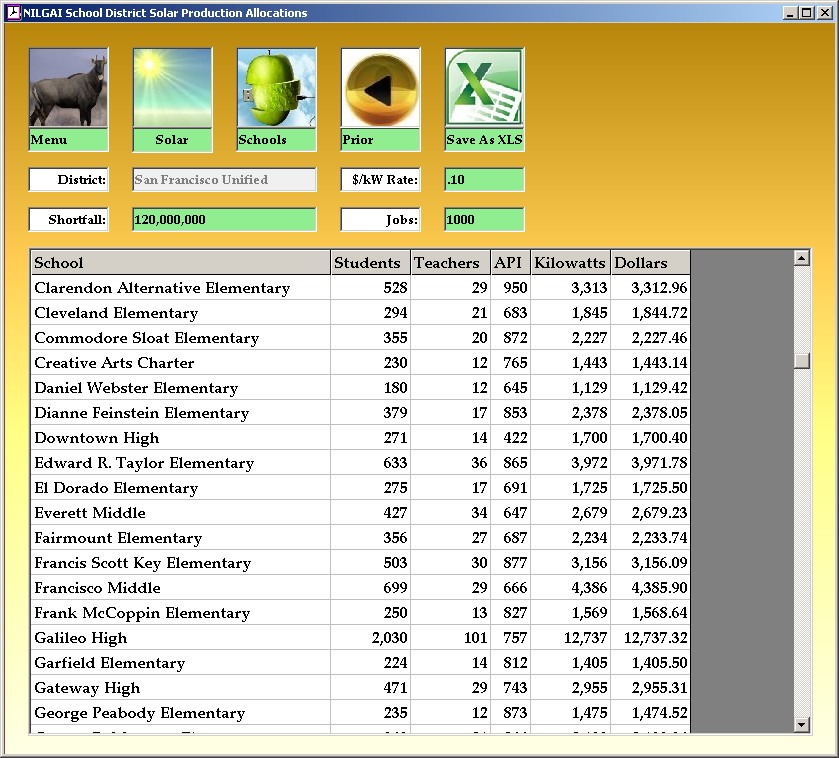Viewport: 839px width, 758px height.
Task: Open the Solar sun icon
Action: pos(172,89)
